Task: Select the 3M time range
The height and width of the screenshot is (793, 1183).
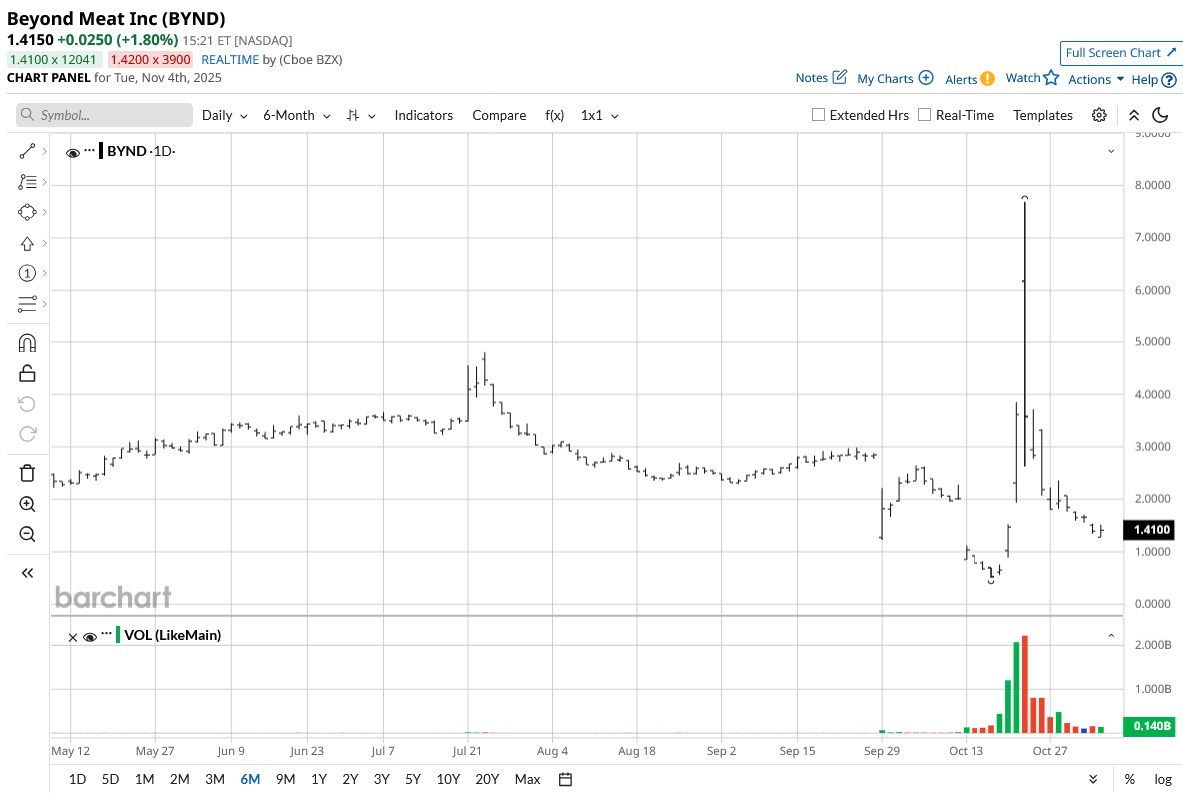Action: tap(215, 779)
